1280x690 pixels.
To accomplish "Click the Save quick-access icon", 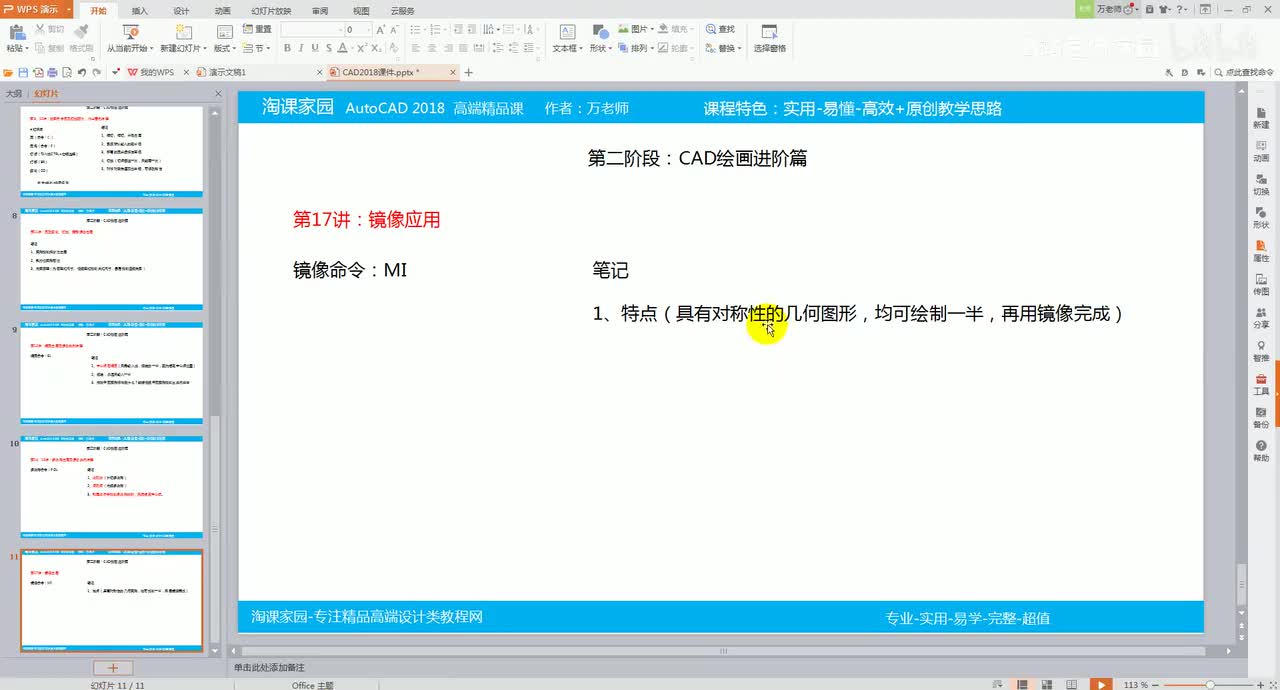I will coord(23,72).
